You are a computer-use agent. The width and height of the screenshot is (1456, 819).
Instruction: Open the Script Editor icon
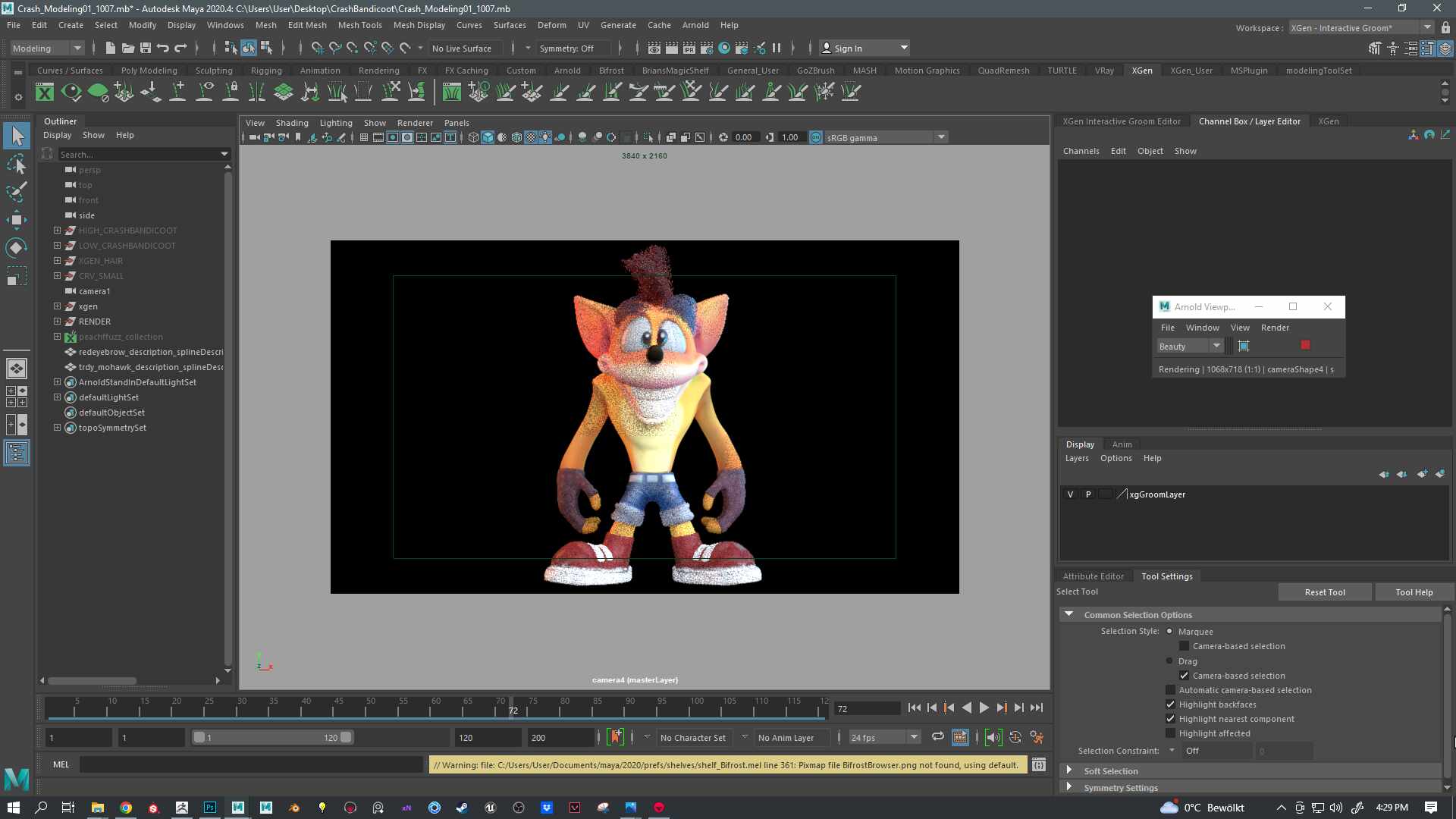[1039, 764]
